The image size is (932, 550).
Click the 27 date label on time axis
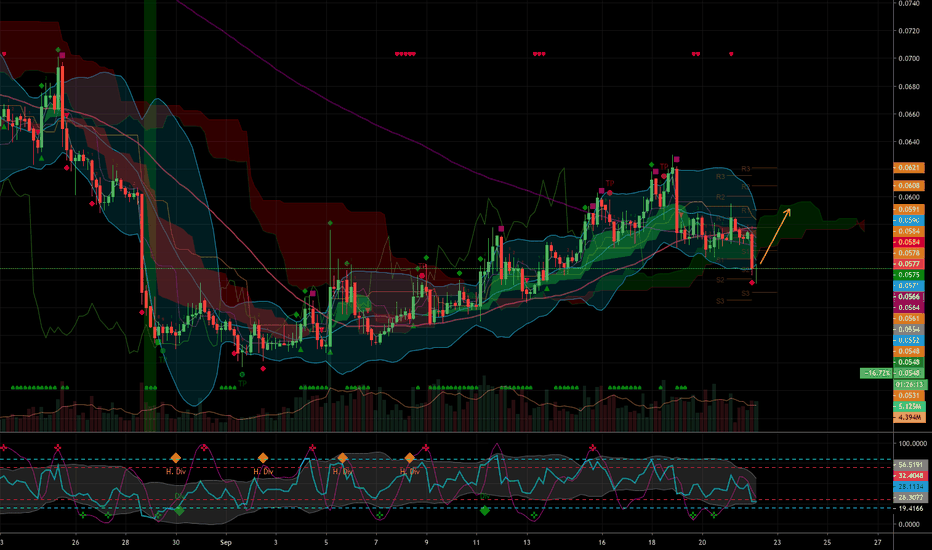click(877, 542)
